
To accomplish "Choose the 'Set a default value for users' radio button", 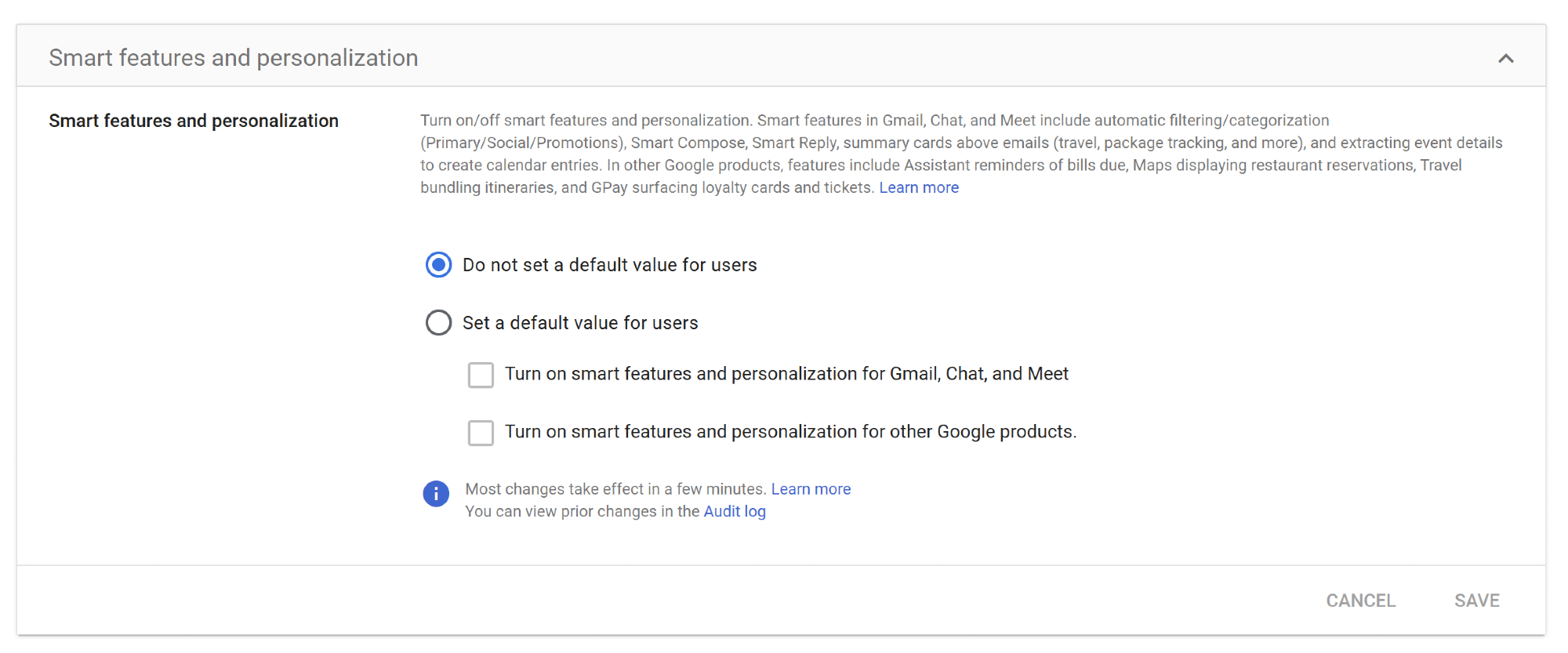I will click(x=438, y=323).
